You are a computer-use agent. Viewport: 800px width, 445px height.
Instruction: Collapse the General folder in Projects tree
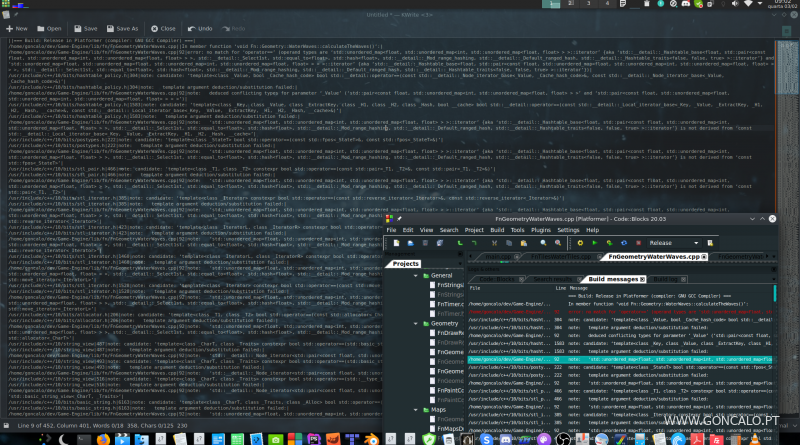pyautogui.click(x=415, y=274)
